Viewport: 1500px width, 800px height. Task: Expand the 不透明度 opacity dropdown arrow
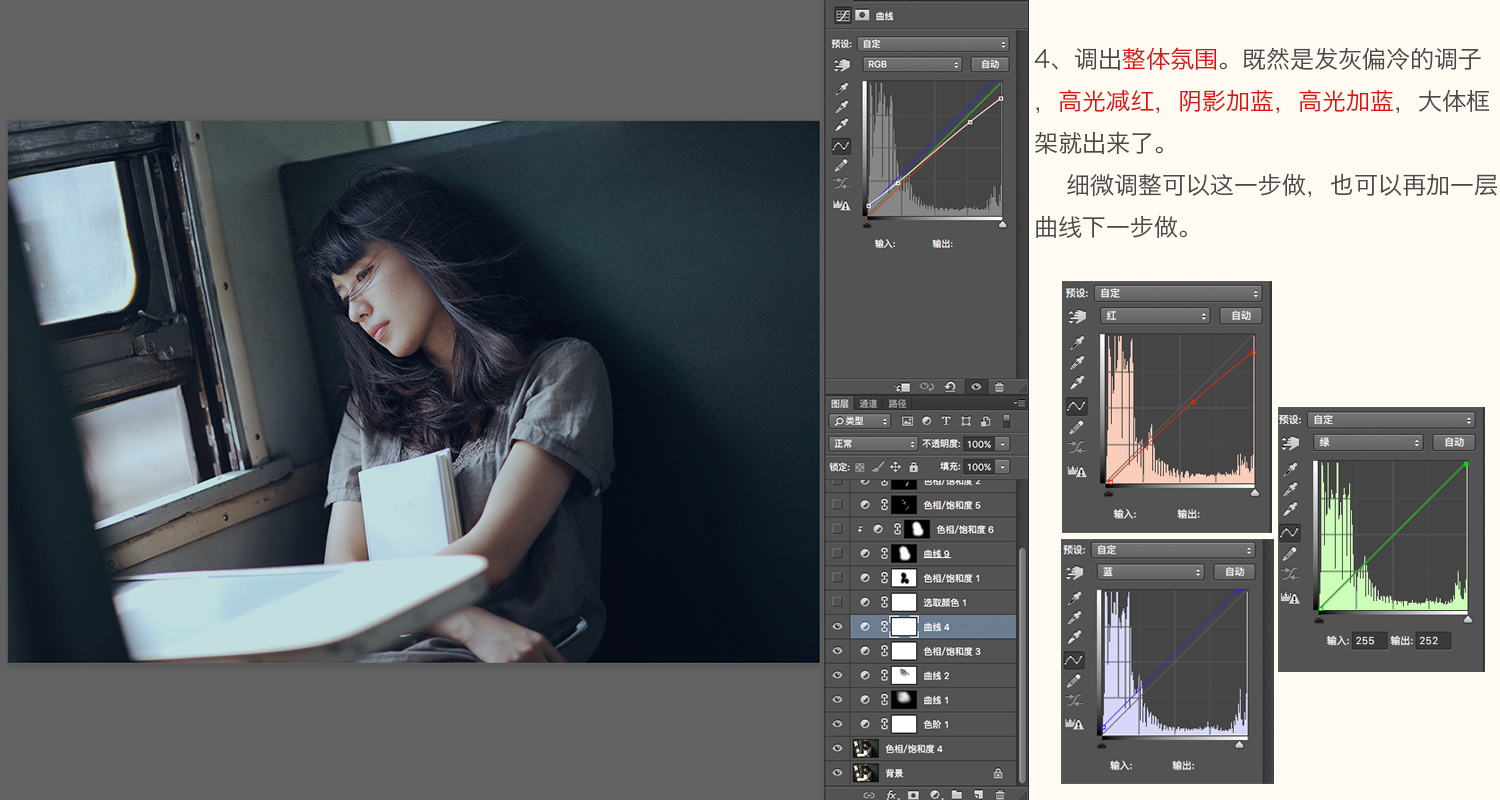[x=1003, y=443]
